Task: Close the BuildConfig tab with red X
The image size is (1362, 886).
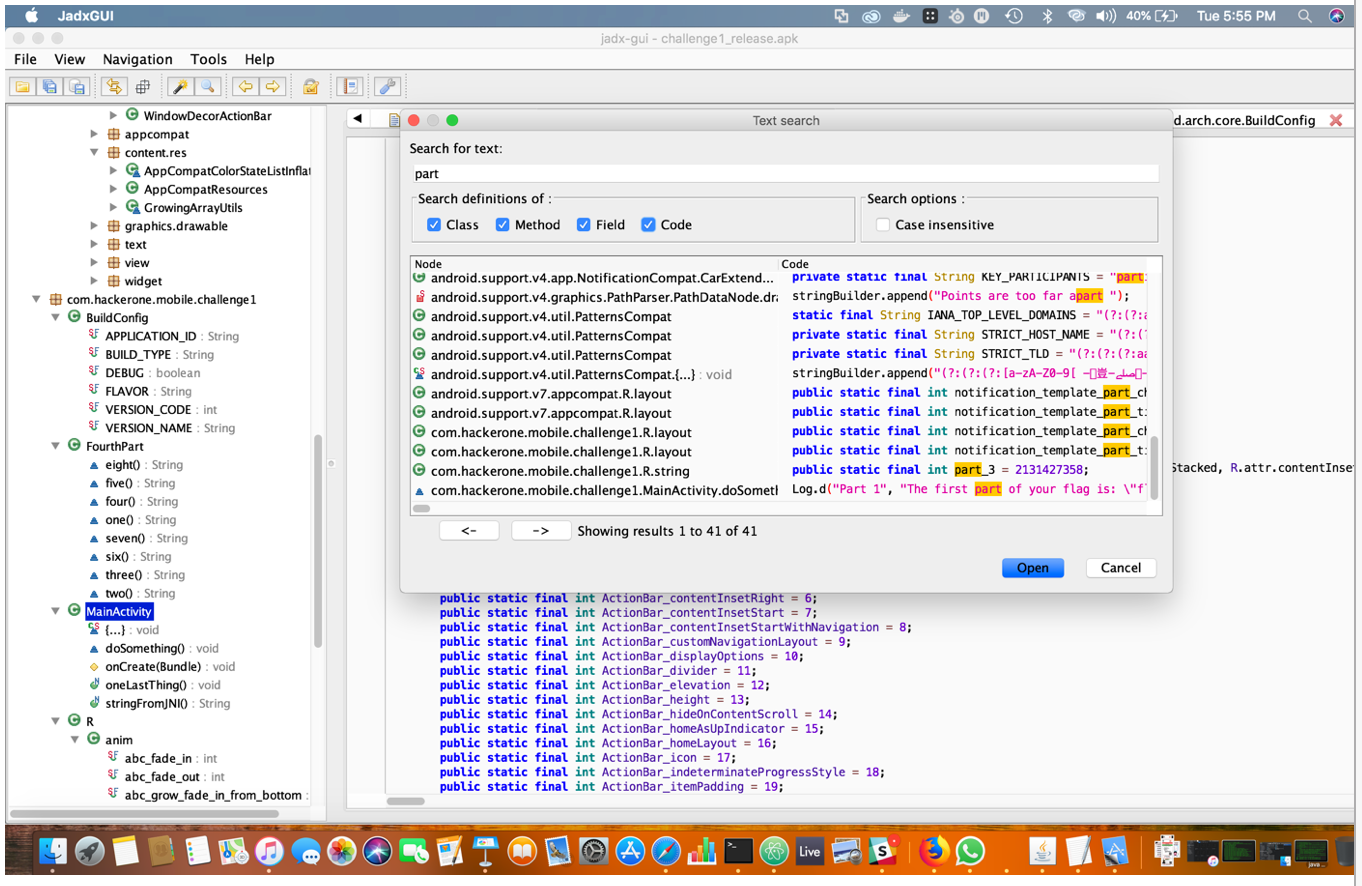Action: (x=1336, y=120)
